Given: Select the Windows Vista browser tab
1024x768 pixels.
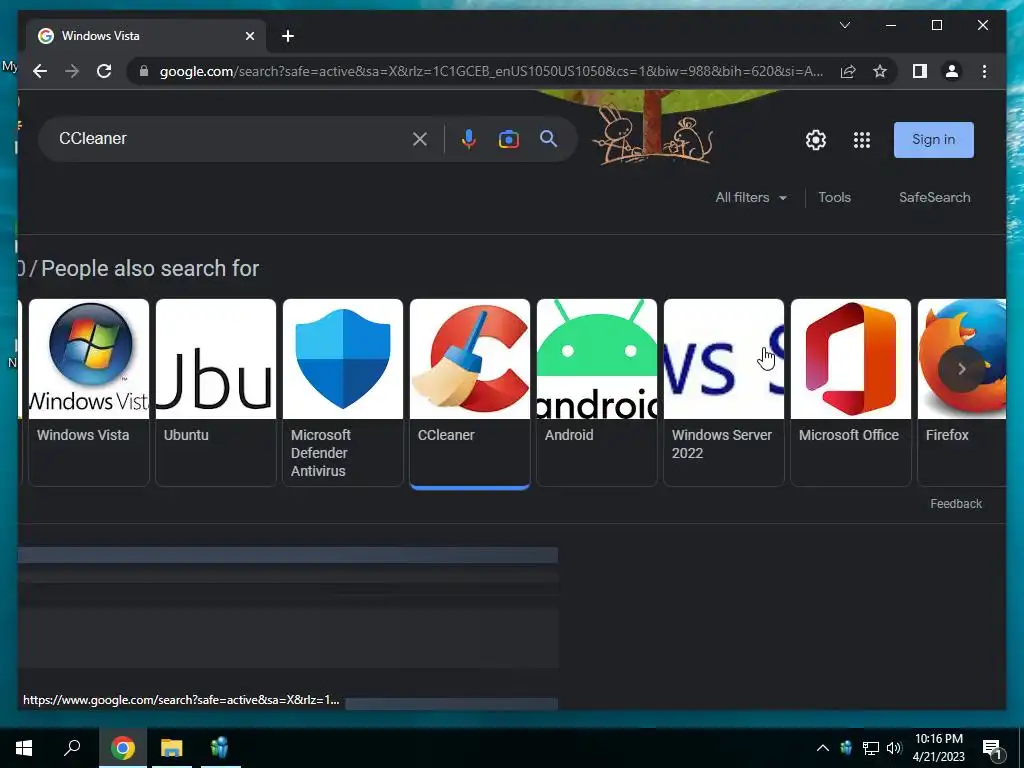Looking at the screenshot, I should 146,36.
